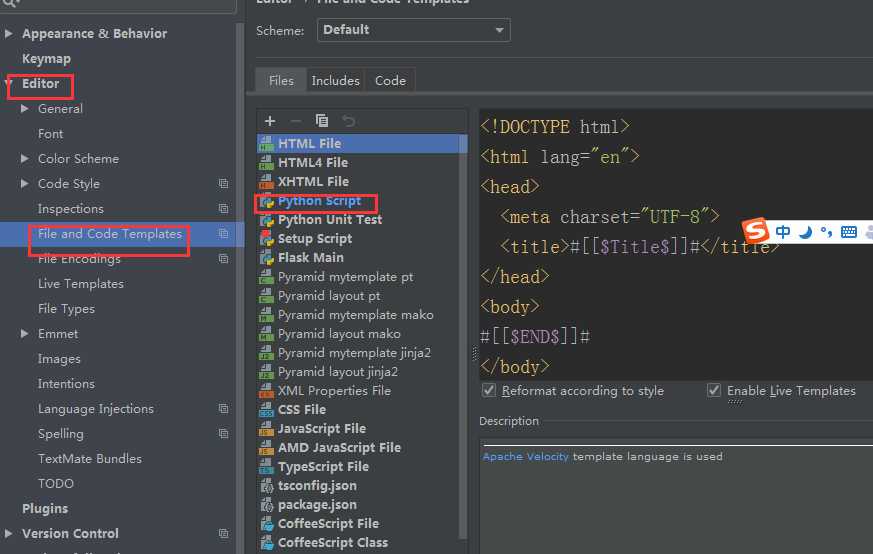
Task: Select the package.json icon
Action: click(267, 504)
